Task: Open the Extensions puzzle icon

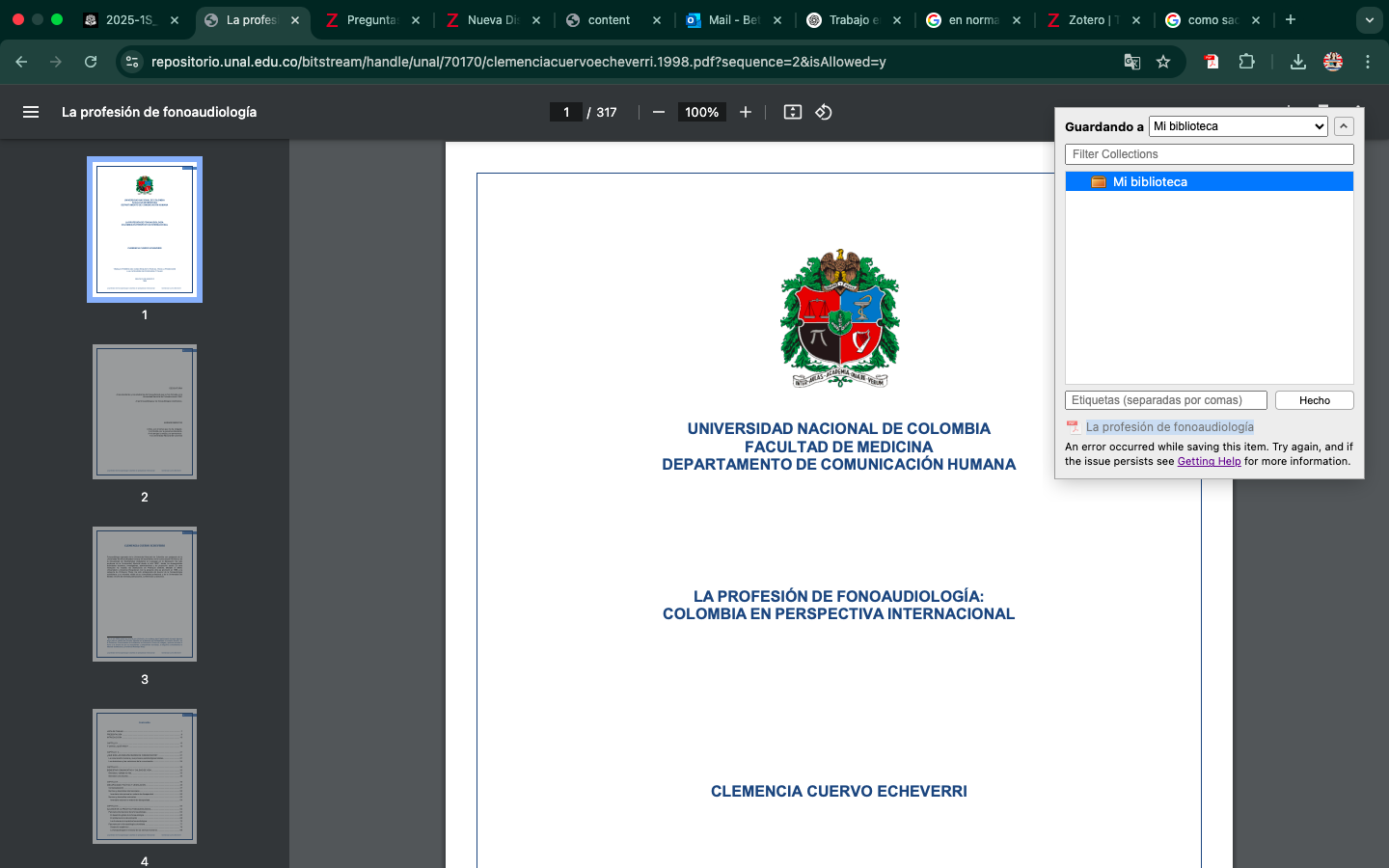Action: click(x=1246, y=62)
